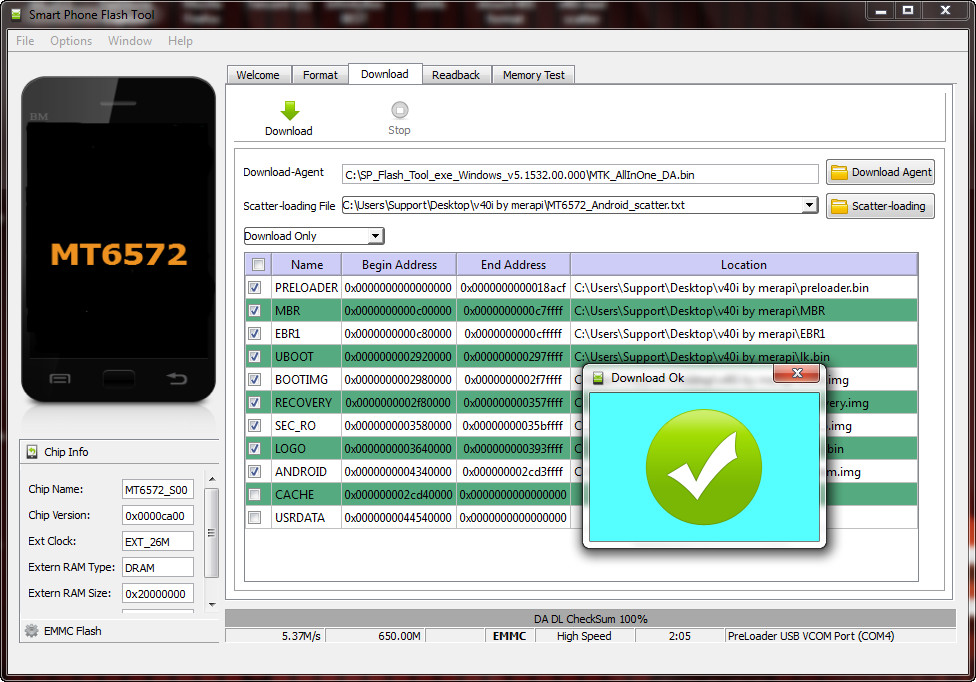Click the Smart Phone Flash Tool title icon
The height and width of the screenshot is (682, 976).
16,14
